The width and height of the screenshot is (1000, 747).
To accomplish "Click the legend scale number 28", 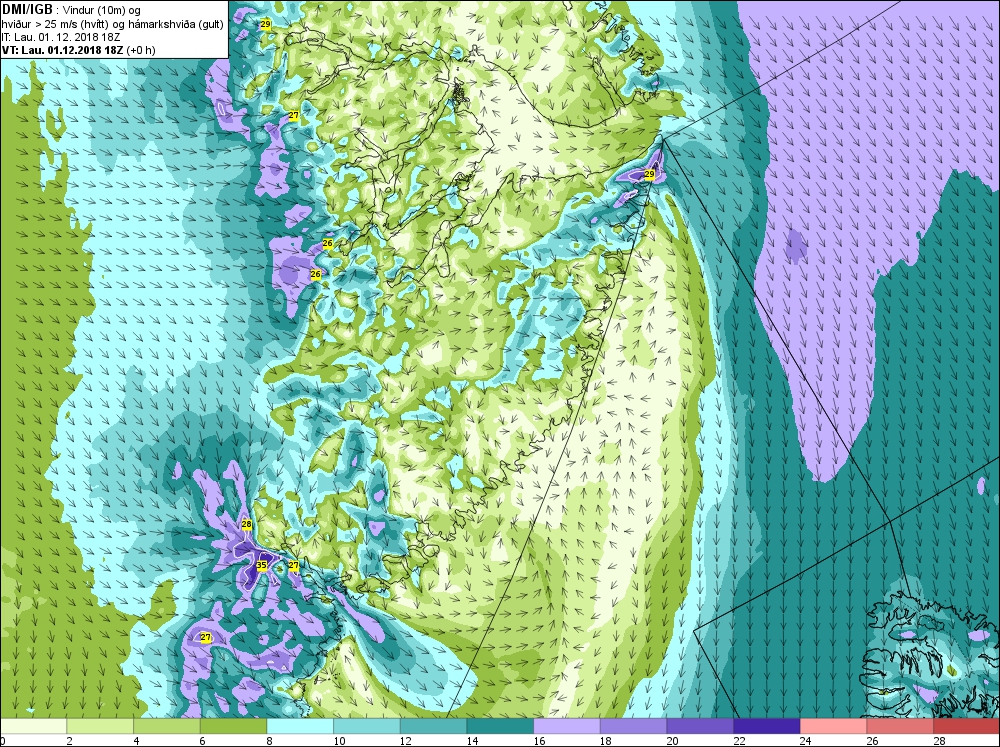I will pyautogui.click(x=939, y=741).
